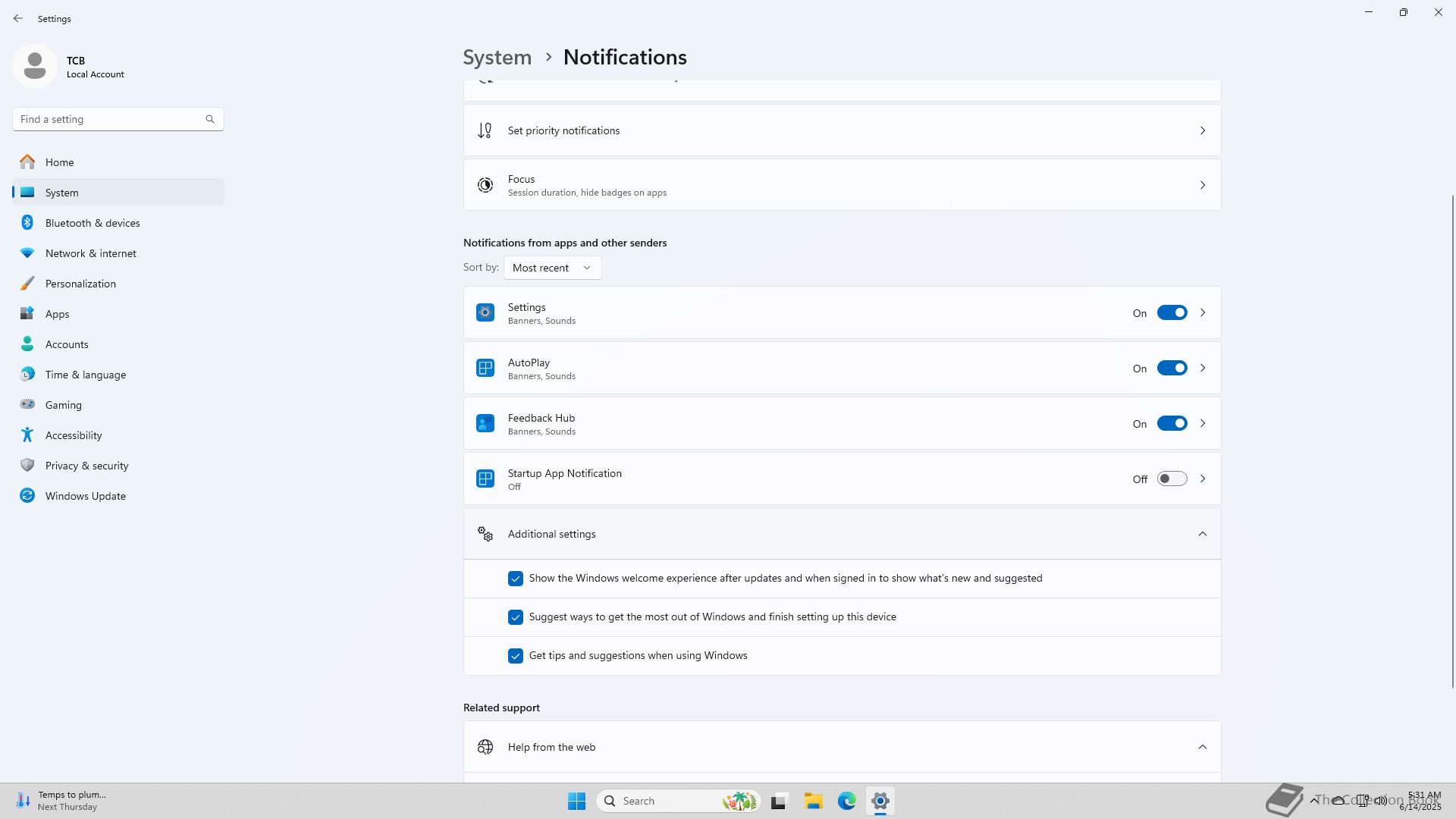The height and width of the screenshot is (819, 1456).
Task: Click the Find a setting field
Action: (x=110, y=119)
